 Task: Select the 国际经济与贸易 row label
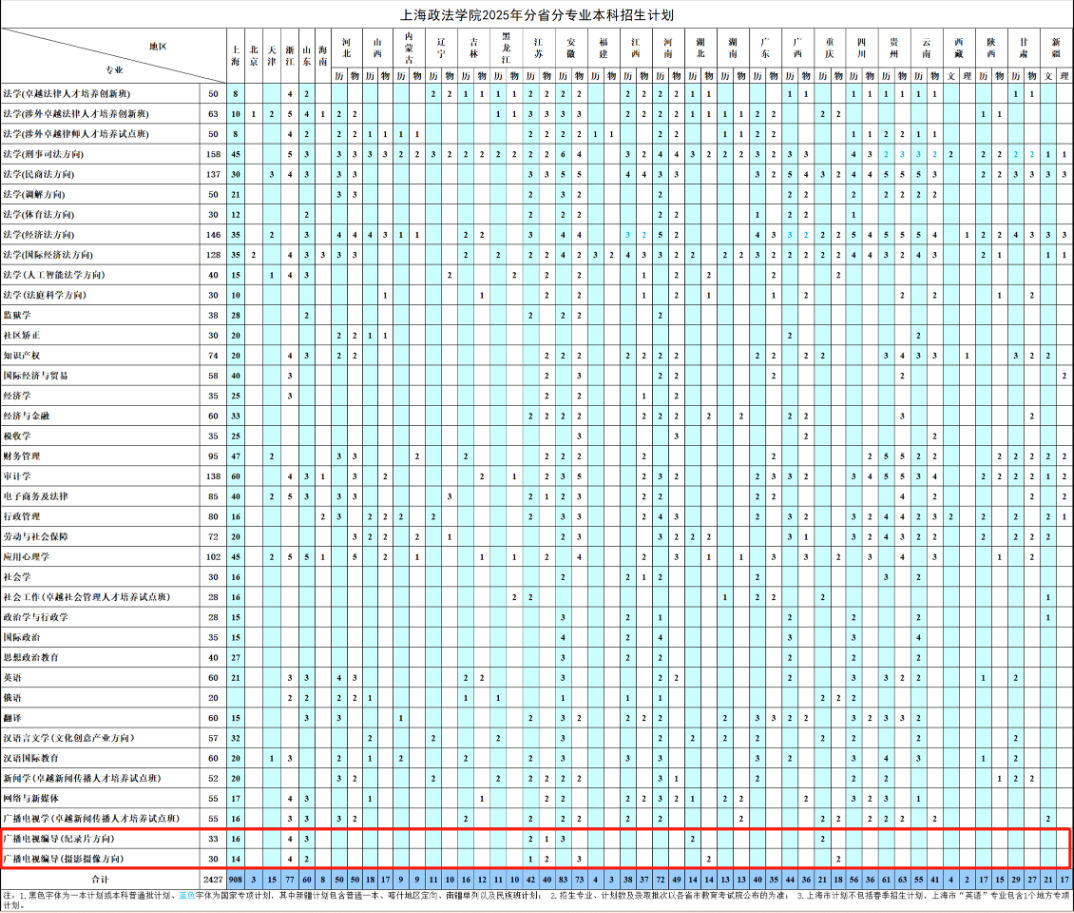tap(36, 375)
